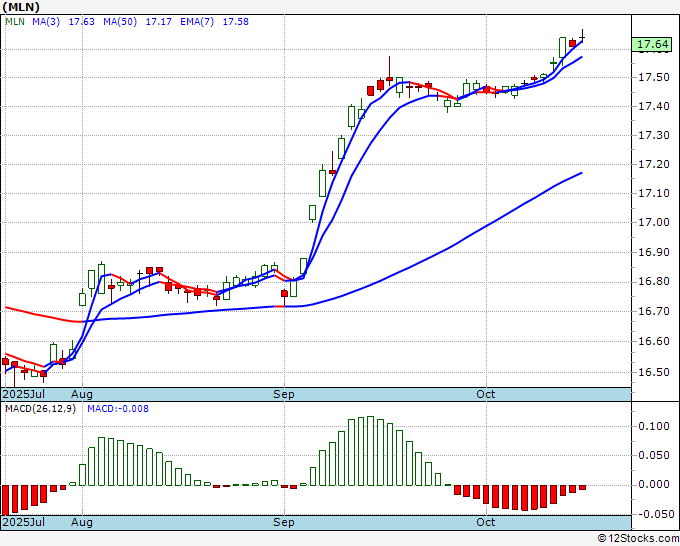
Task: Click Aug on the MACD panel time axis
Action: (x=82, y=522)
